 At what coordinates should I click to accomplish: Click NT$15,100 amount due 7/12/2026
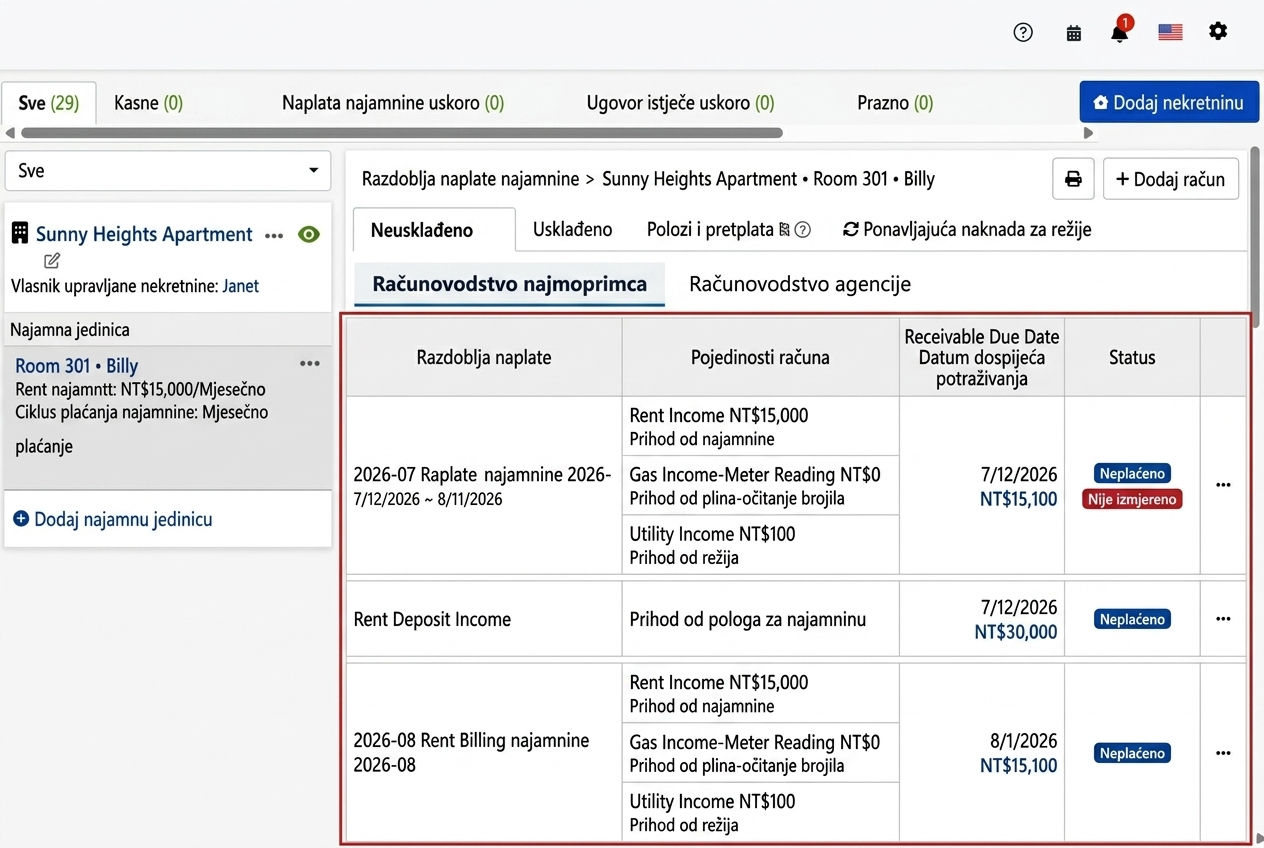point(1018,499)
